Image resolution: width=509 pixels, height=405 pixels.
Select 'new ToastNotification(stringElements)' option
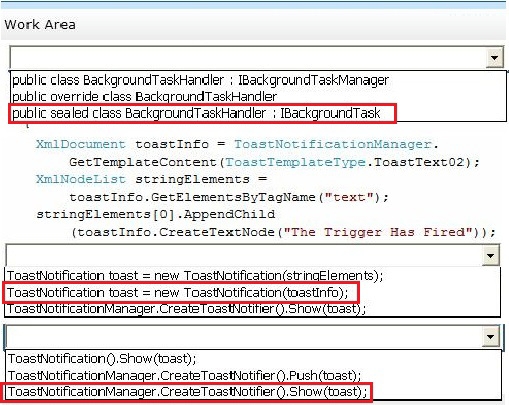pos(195,276)
